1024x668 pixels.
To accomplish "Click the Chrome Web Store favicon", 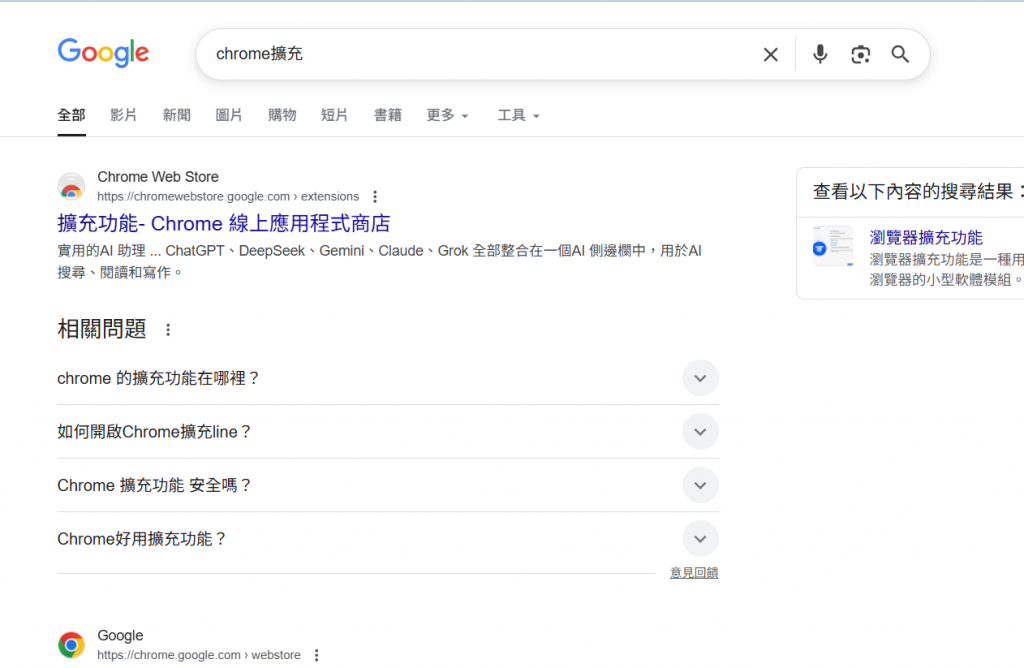I will (71, 187).
